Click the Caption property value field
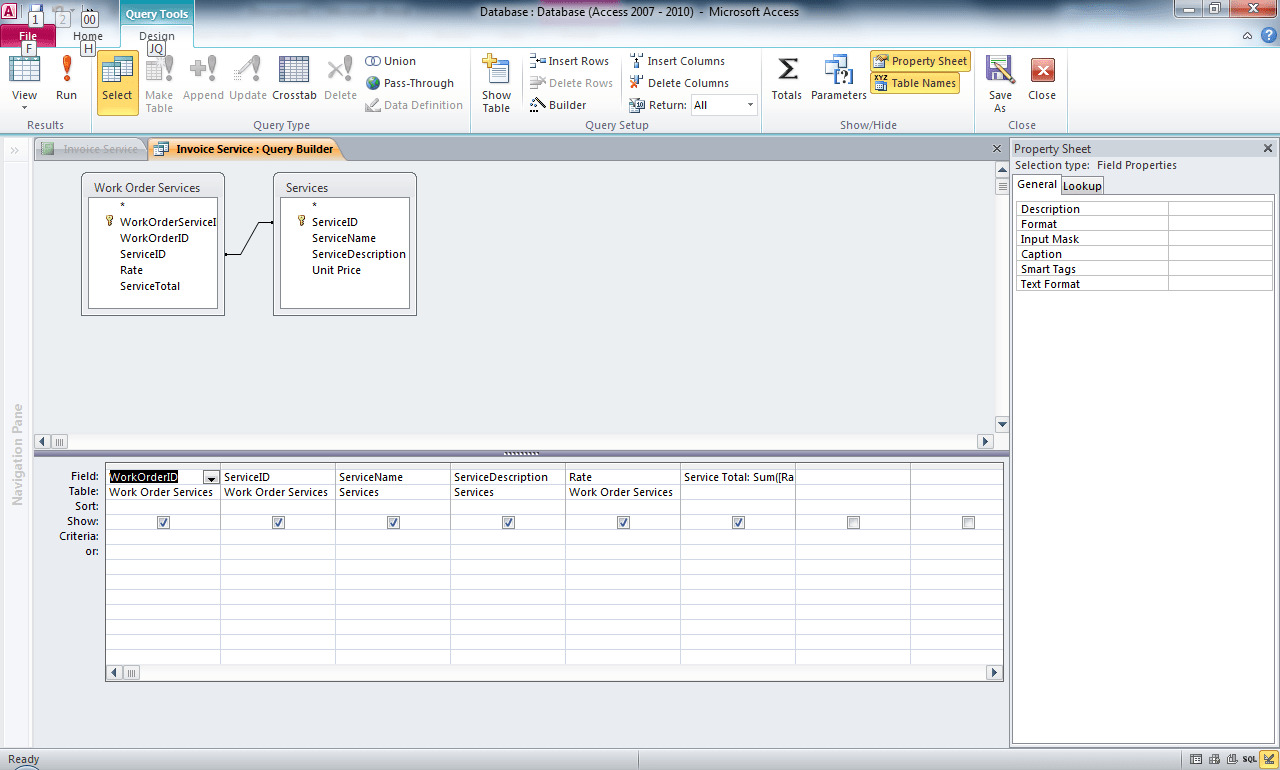This screenshot has height=770, width=1280. coord(1220,254)
